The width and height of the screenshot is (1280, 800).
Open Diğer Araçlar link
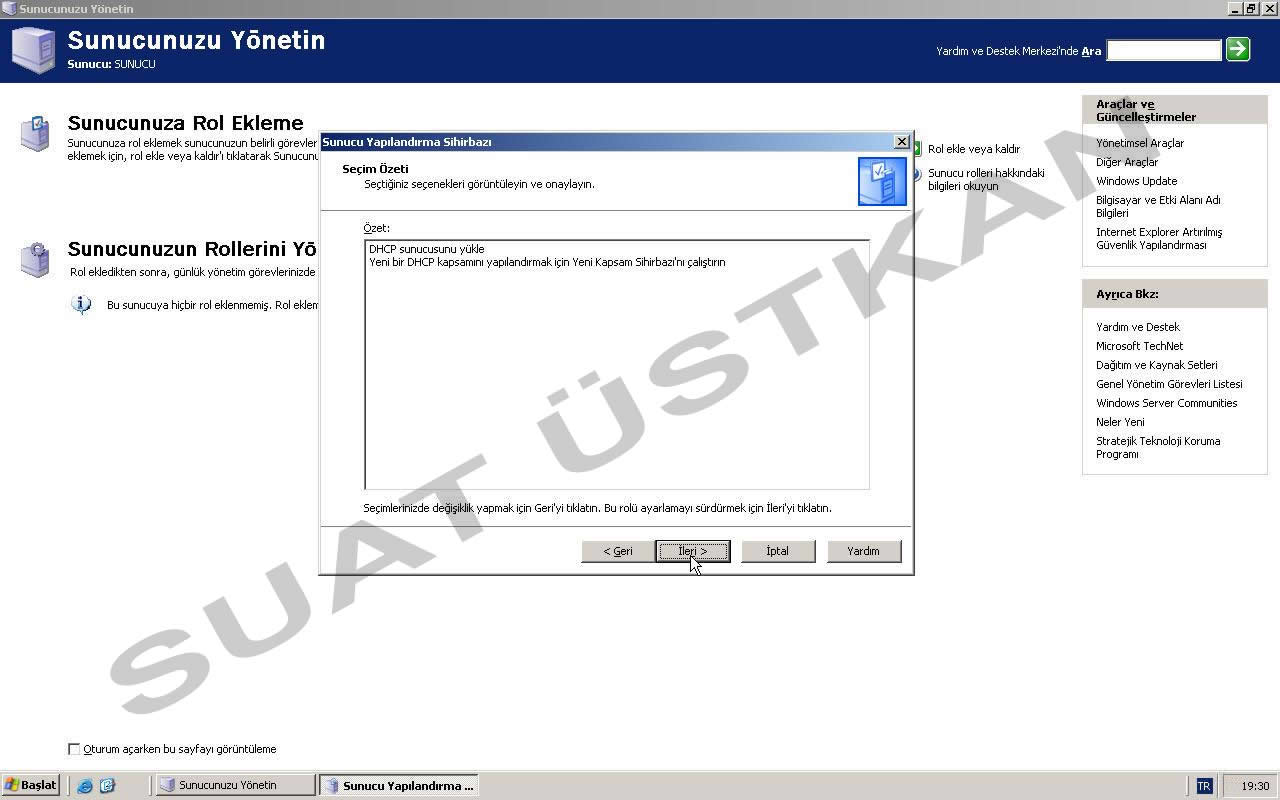tap(1127, 162)
